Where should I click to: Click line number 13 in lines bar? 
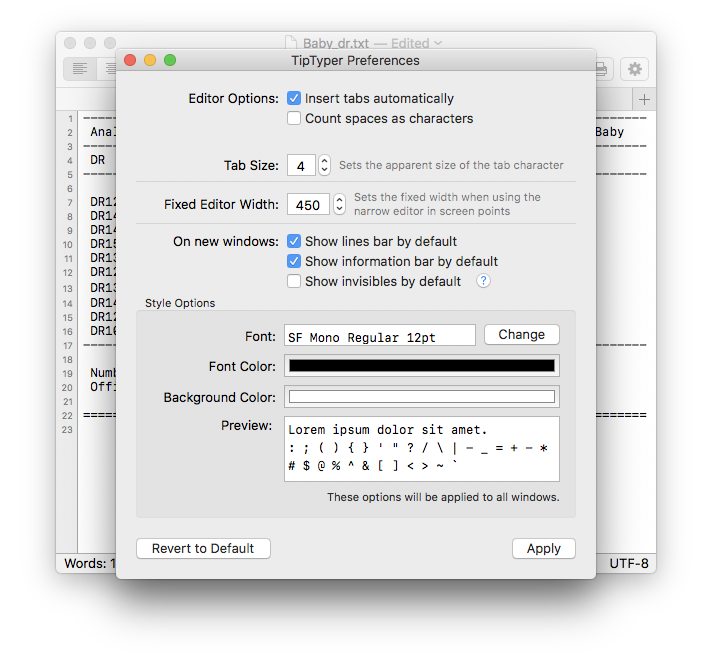(x=68, y=289)
